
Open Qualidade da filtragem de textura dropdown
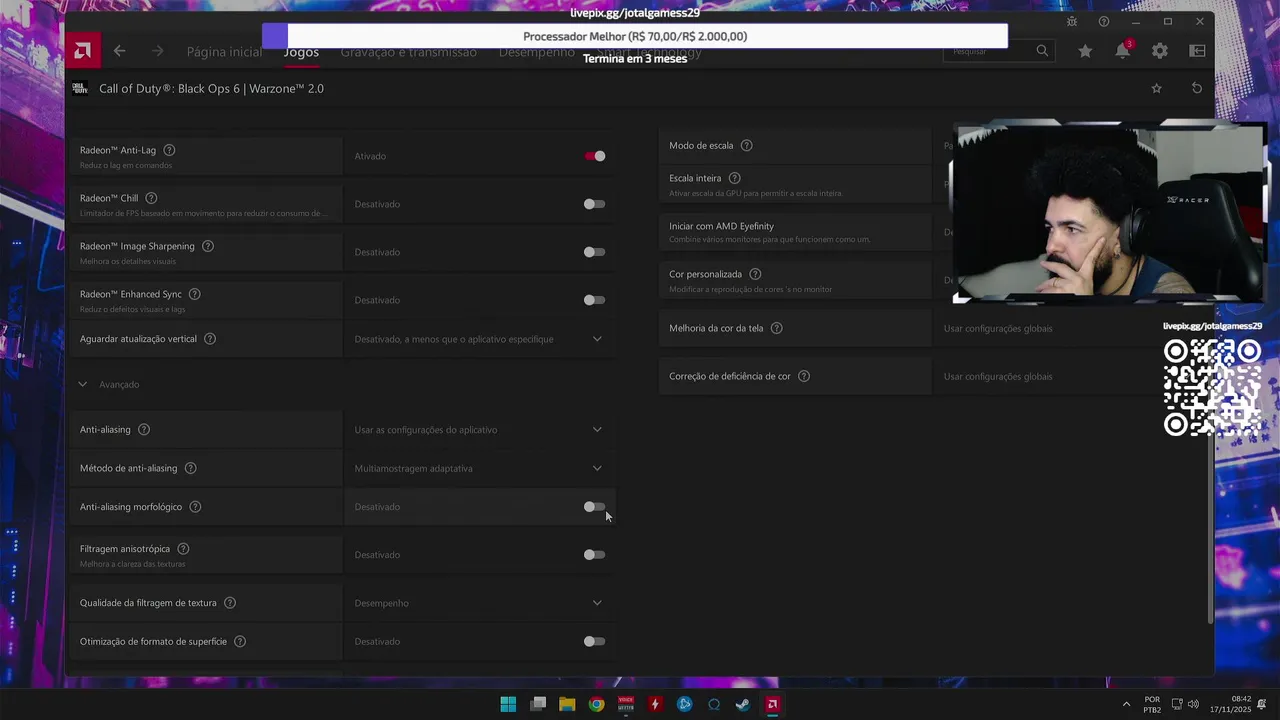click(x=479, y=603)
